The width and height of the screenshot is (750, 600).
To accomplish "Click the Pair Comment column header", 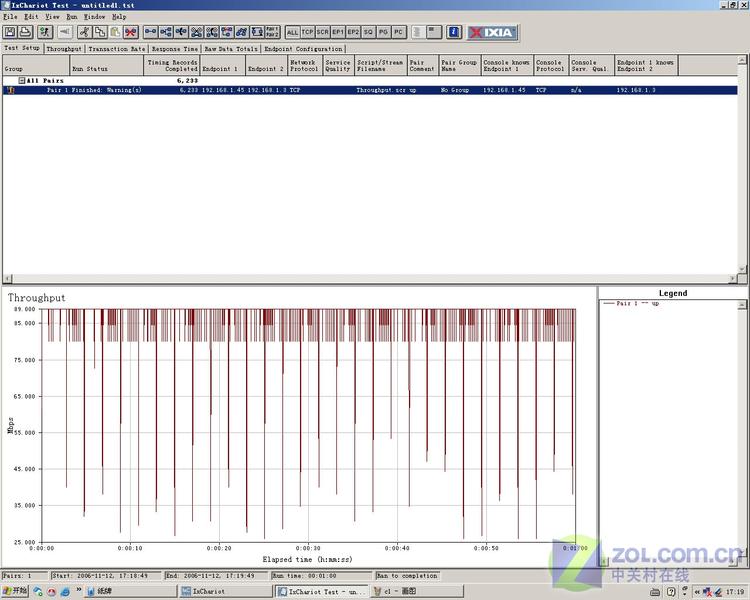I will [423, 66].
